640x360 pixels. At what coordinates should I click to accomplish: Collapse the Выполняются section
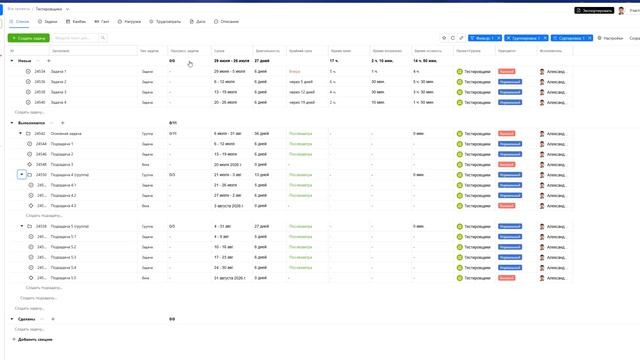[12, 123]
